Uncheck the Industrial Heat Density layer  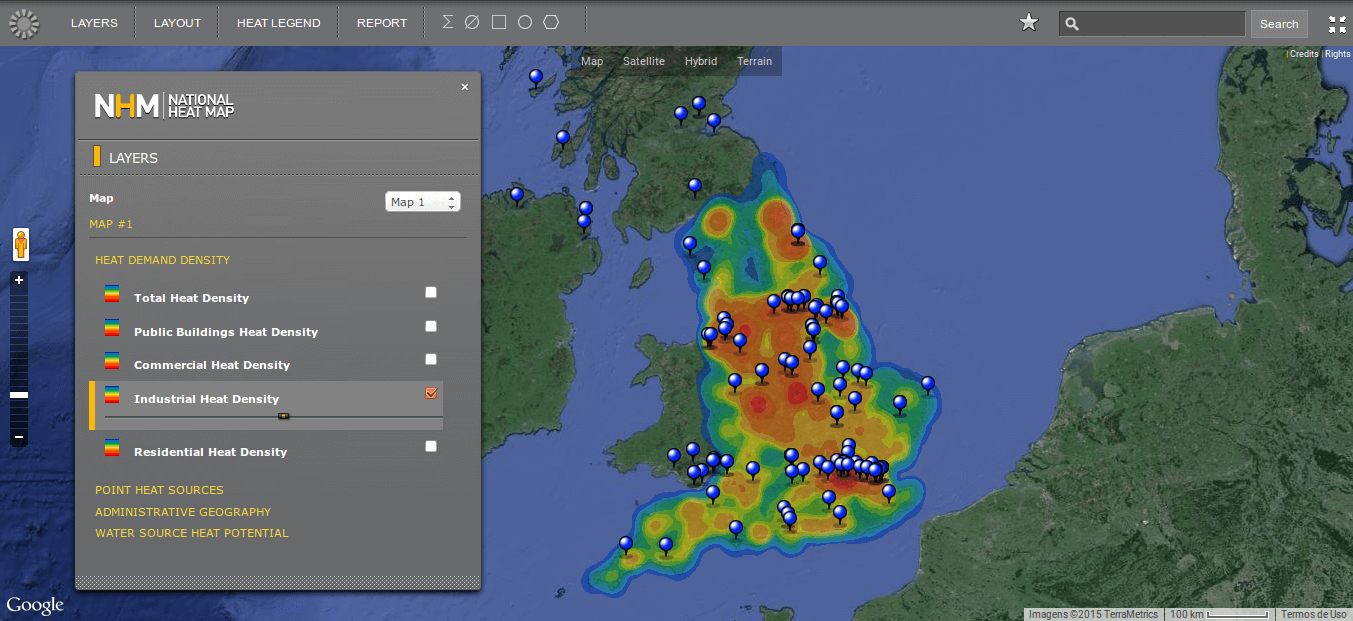tap(431, 393)
